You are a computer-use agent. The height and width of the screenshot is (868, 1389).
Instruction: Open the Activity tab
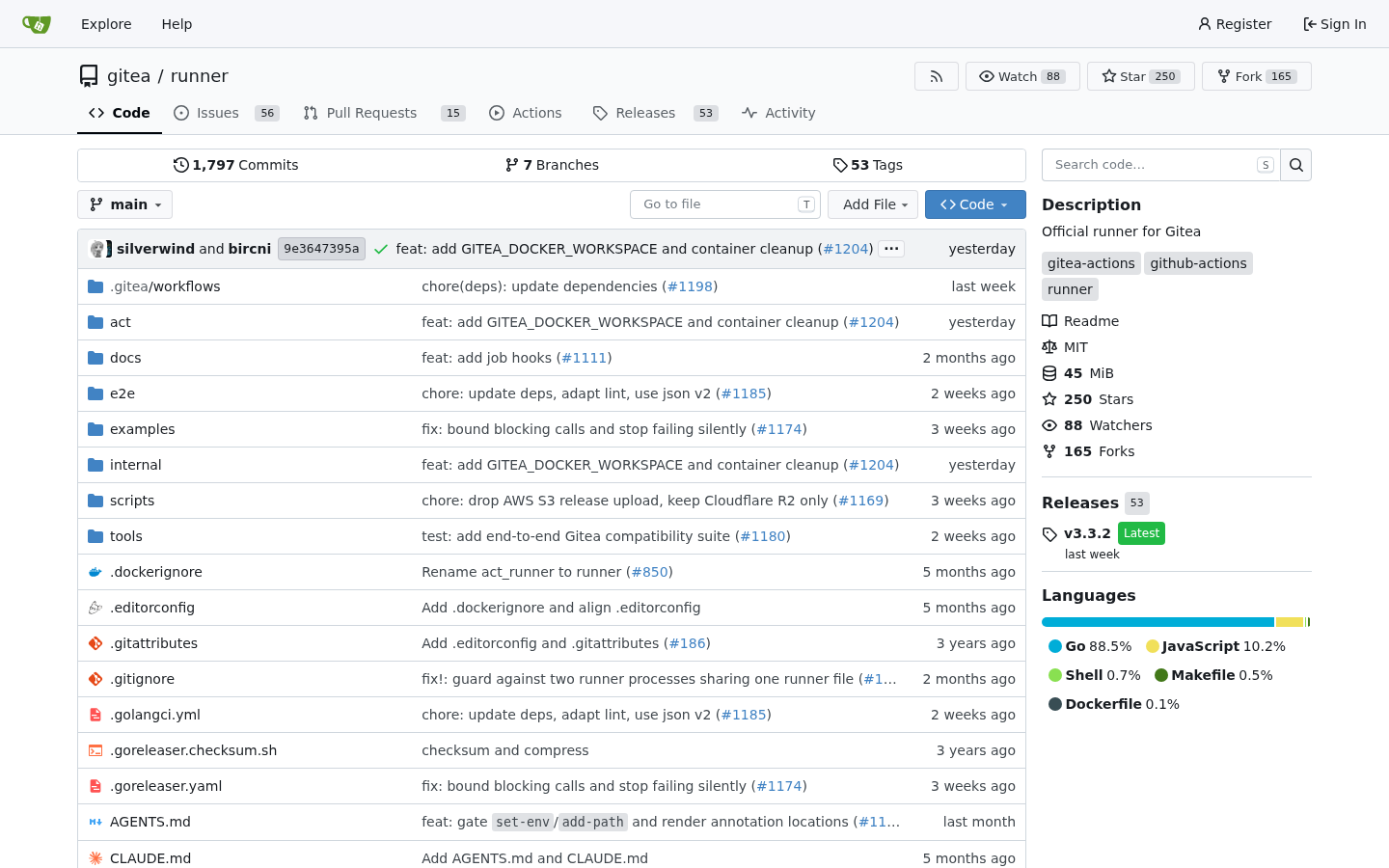click(x=778, y=113)
